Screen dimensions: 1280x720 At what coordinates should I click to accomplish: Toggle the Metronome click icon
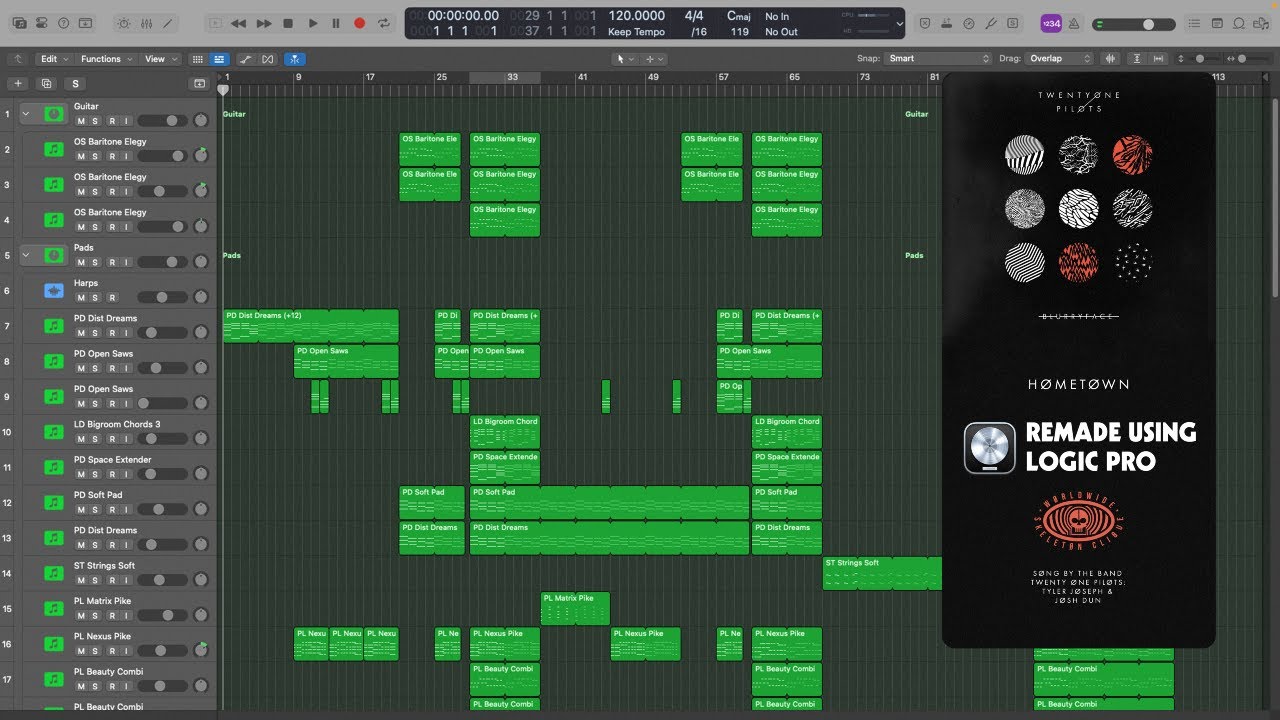[1074, 23]
